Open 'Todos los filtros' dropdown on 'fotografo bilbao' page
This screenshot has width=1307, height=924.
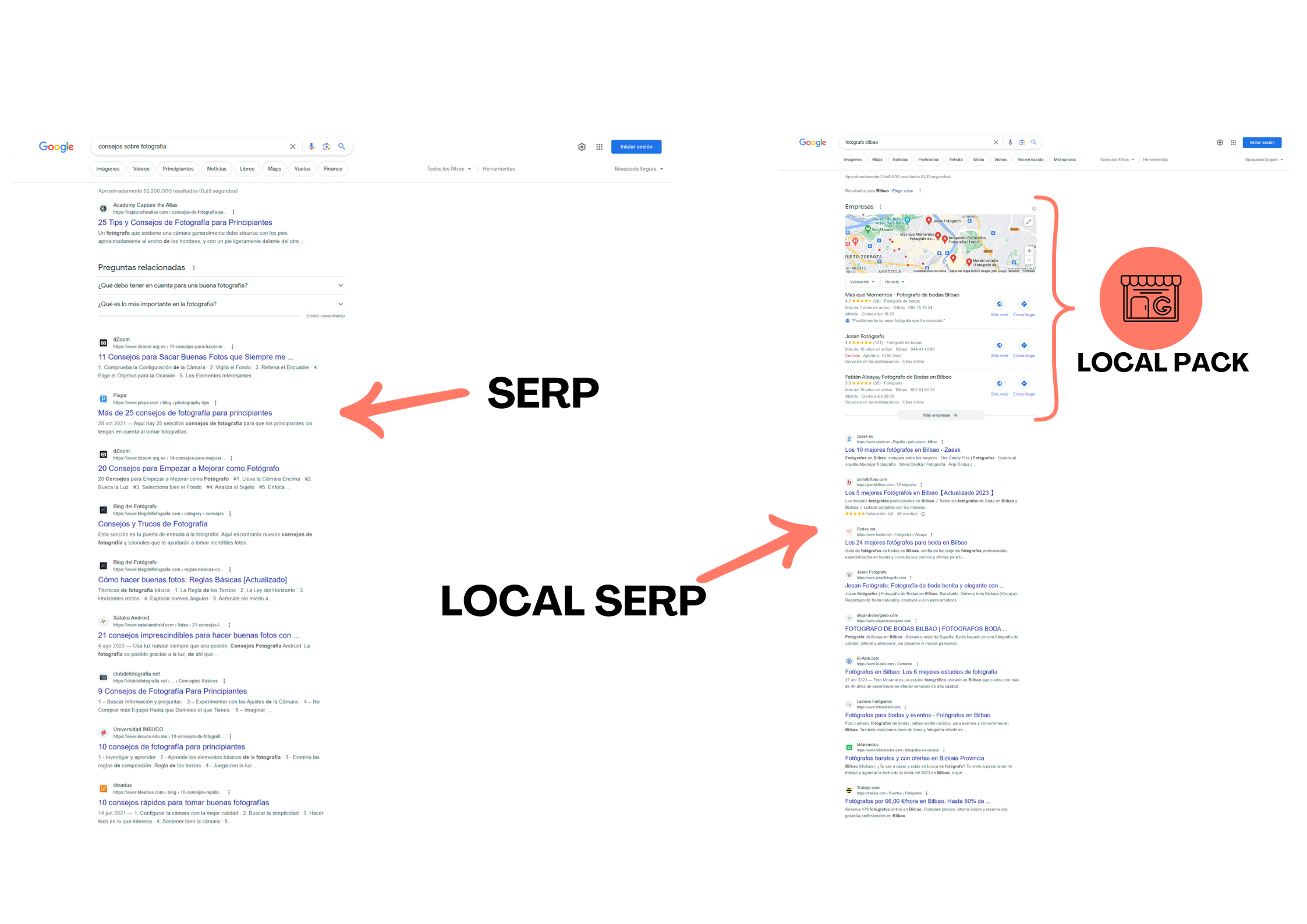(x=1117, y=160)
